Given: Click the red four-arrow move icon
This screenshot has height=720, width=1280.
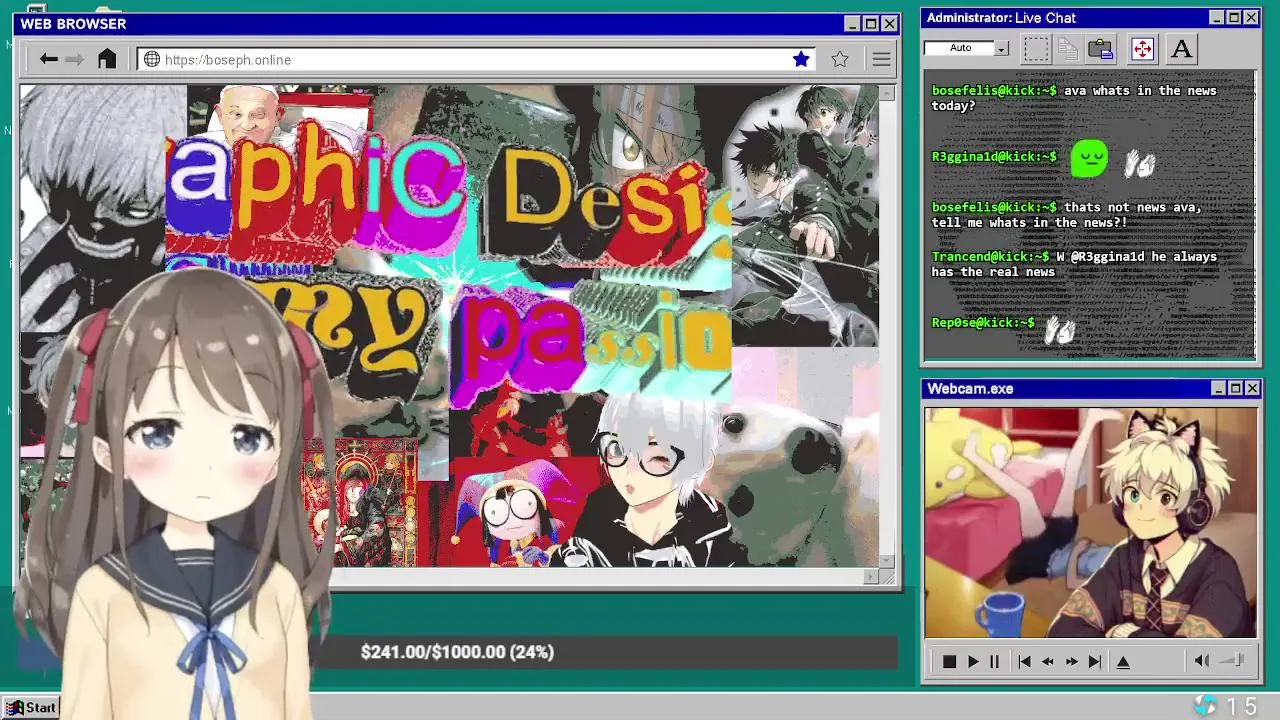Looking at the screenshot, I should (1142, 48).
